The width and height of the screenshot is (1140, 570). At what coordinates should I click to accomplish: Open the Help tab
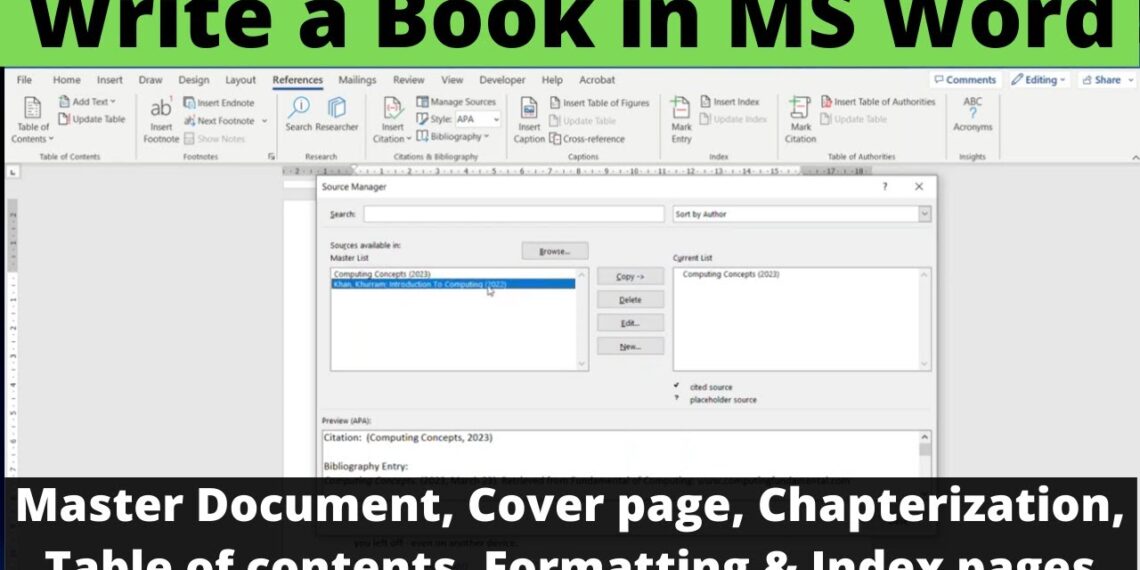552,80
